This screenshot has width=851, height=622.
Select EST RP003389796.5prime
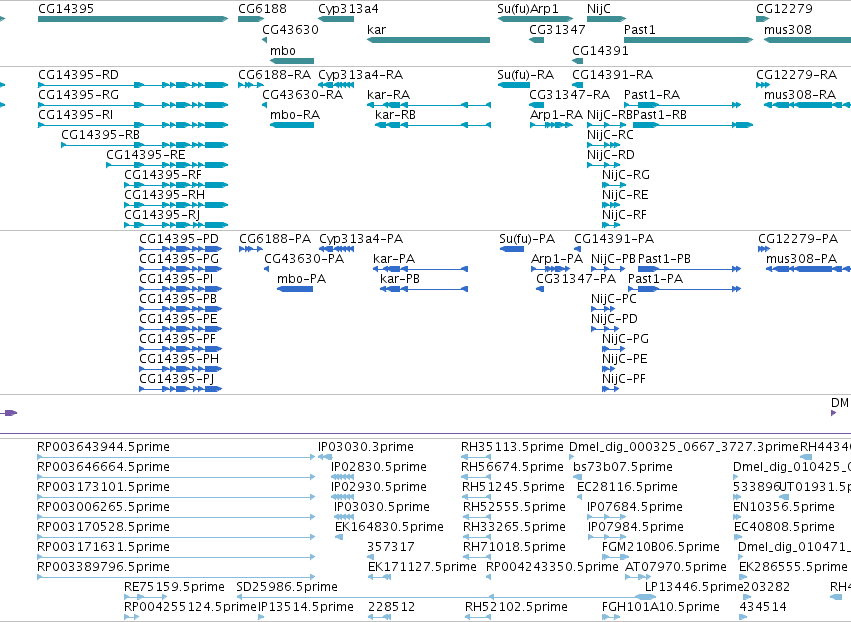point(103,567)
